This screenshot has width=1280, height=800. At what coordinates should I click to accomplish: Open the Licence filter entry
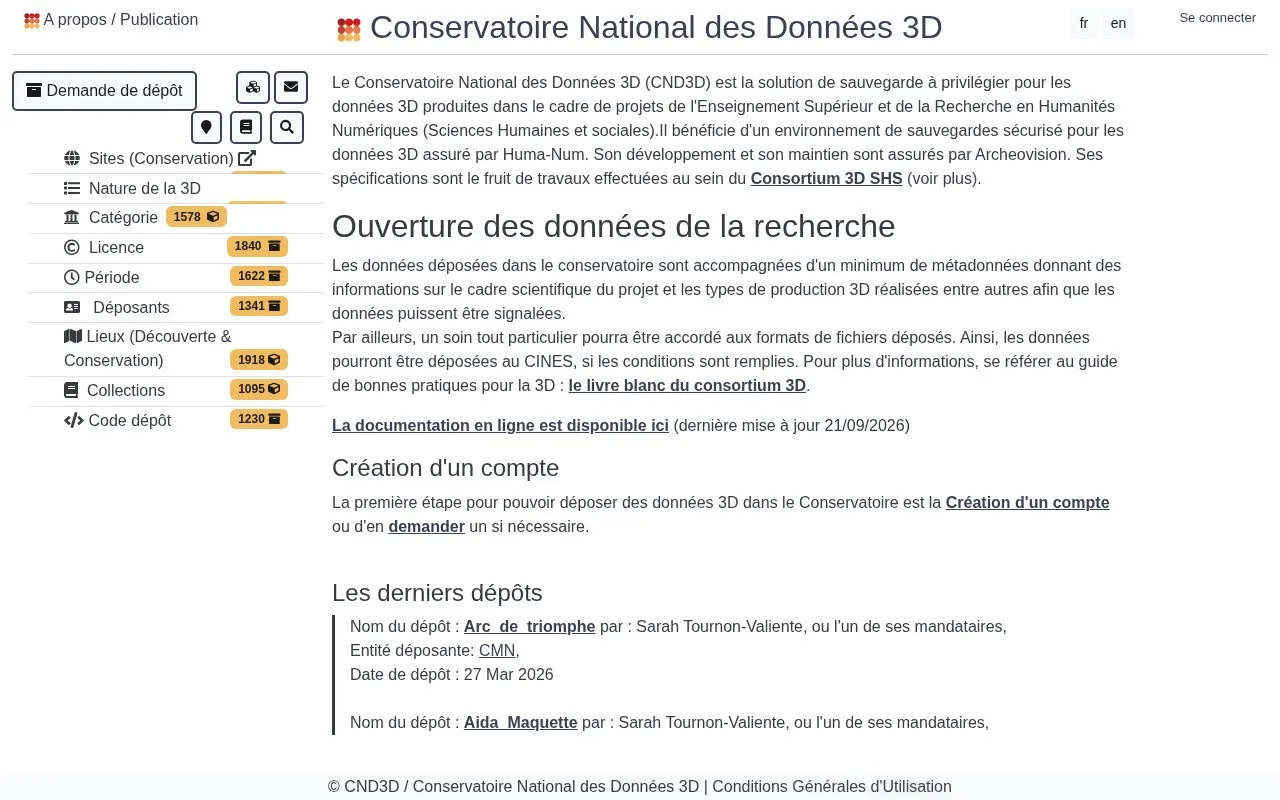(x=116, y=247)
